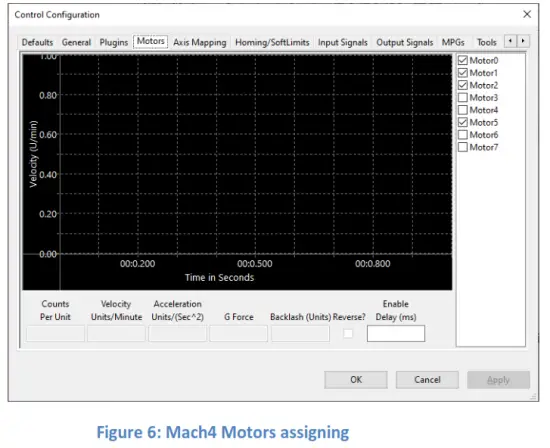Click the Enable Delay (ms) field

[396, 333]
